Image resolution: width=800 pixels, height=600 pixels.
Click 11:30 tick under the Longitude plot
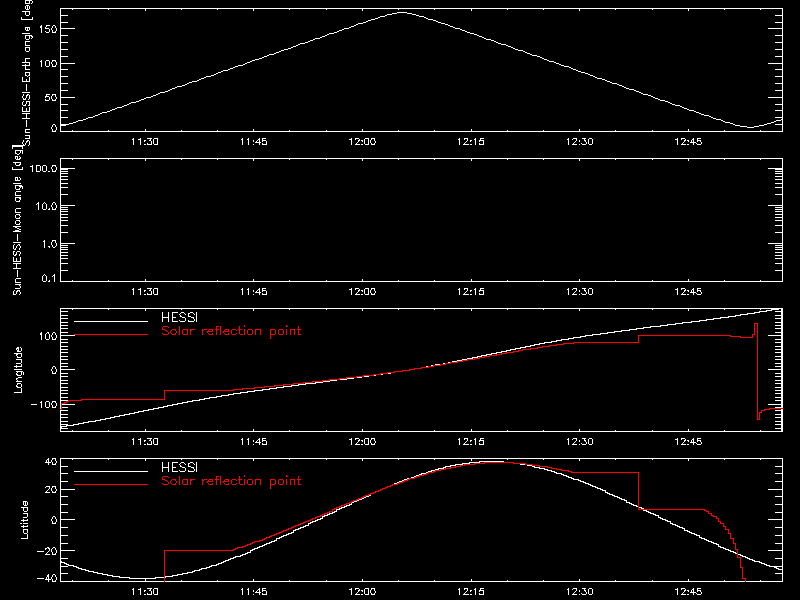tap(145, 442)
